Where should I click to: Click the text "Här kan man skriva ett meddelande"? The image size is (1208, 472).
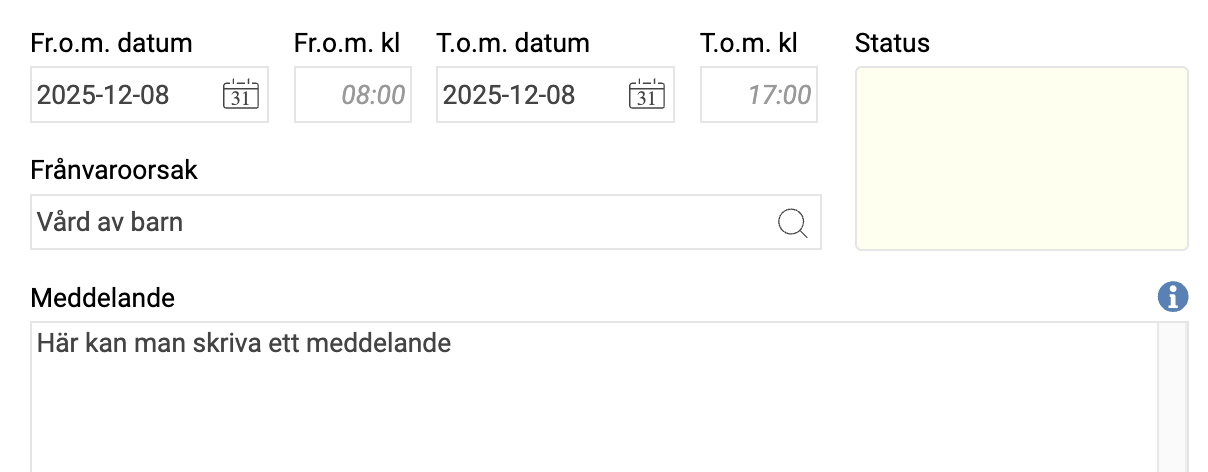[244, 345]
